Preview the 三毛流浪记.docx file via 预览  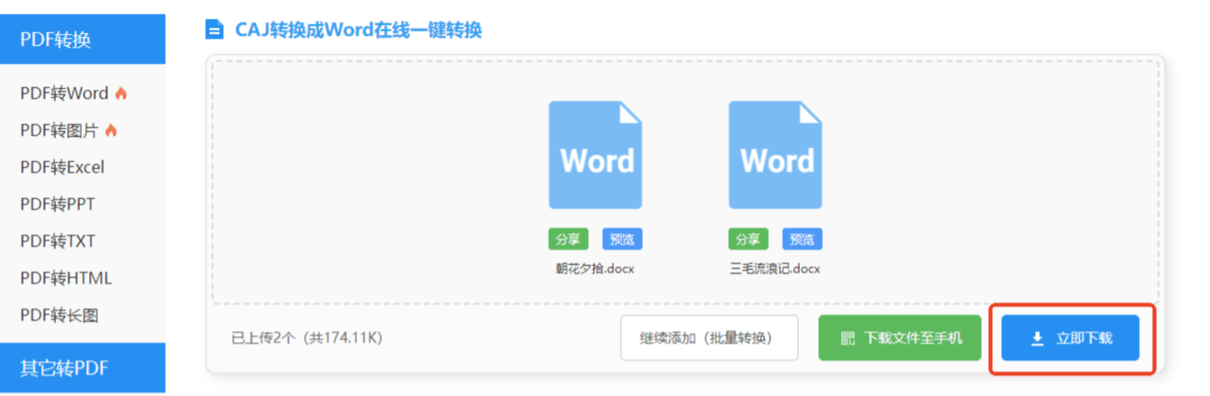[x=802, y=239]
